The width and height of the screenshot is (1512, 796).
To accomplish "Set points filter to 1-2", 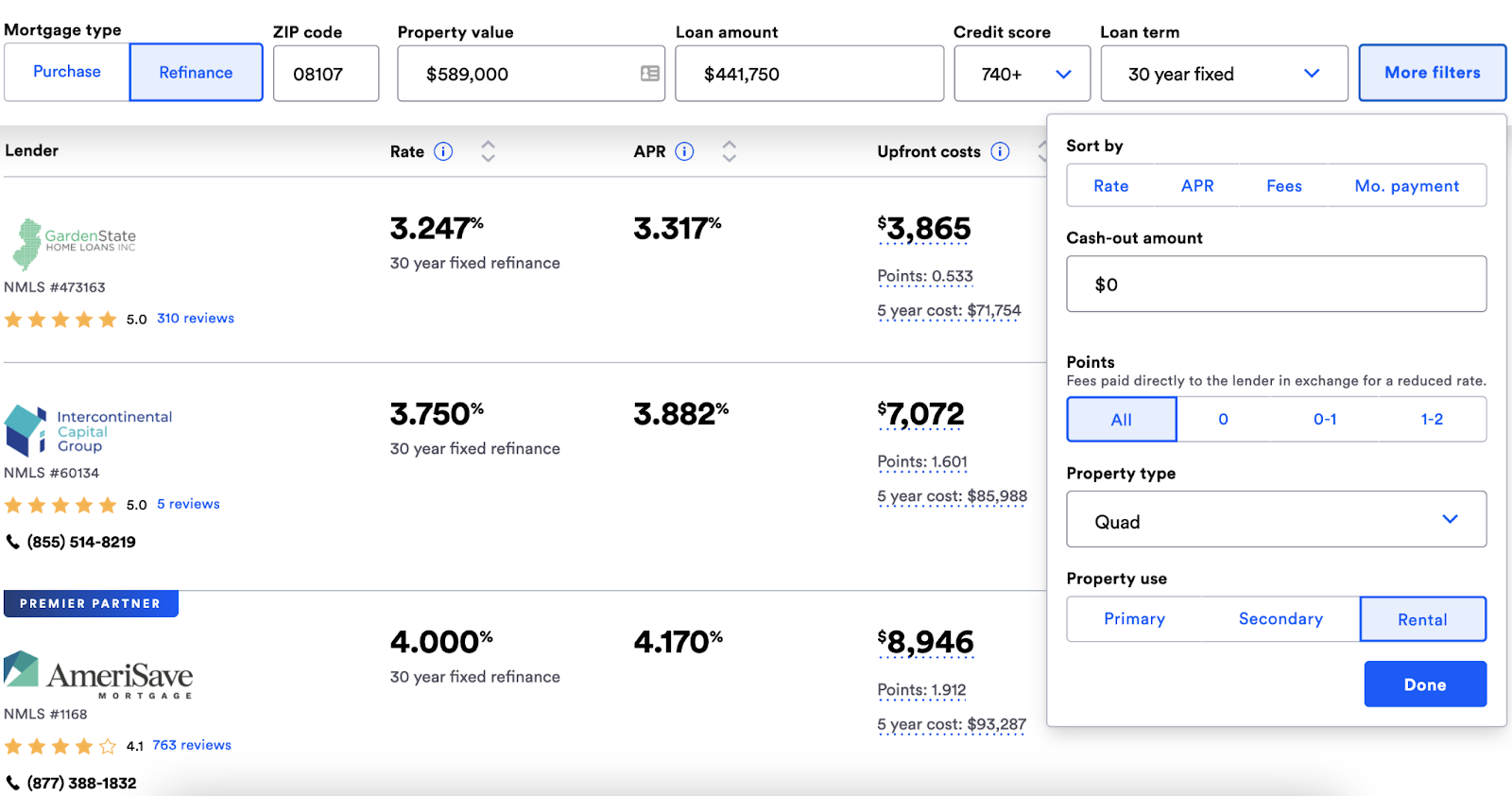I will (x=1433, y=419).
